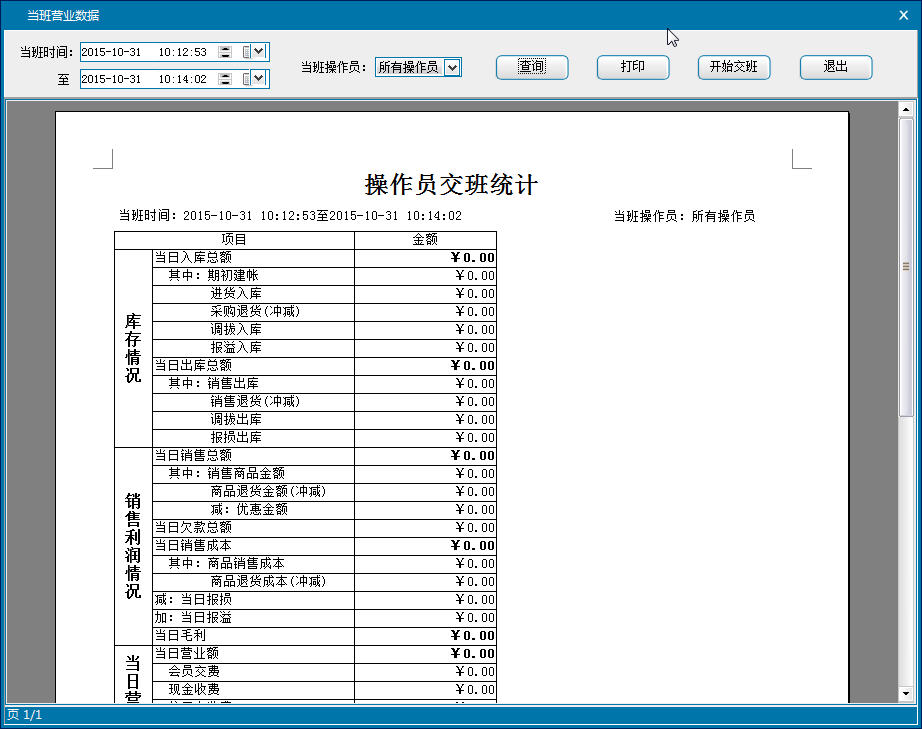Select the 销售退货(冲减) row label

coord(255,402)
